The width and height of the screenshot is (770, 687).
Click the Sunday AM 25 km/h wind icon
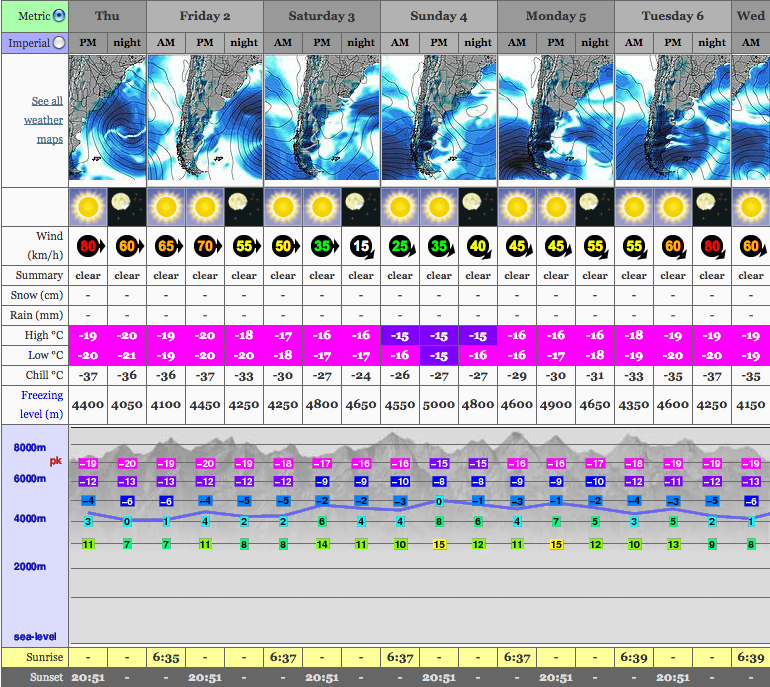[x=402, y=247]
